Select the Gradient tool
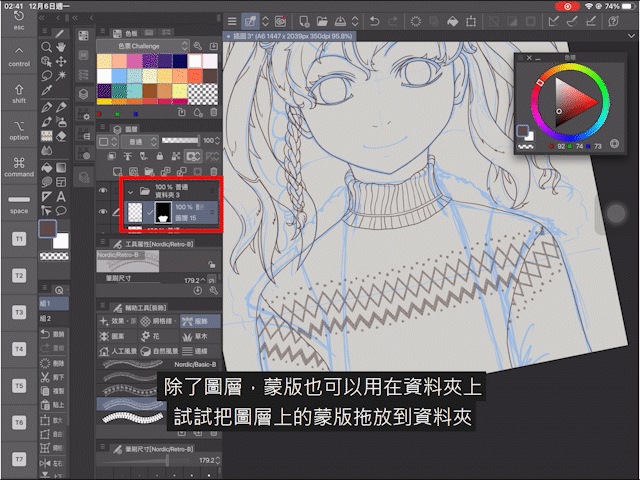 point(61,168)
